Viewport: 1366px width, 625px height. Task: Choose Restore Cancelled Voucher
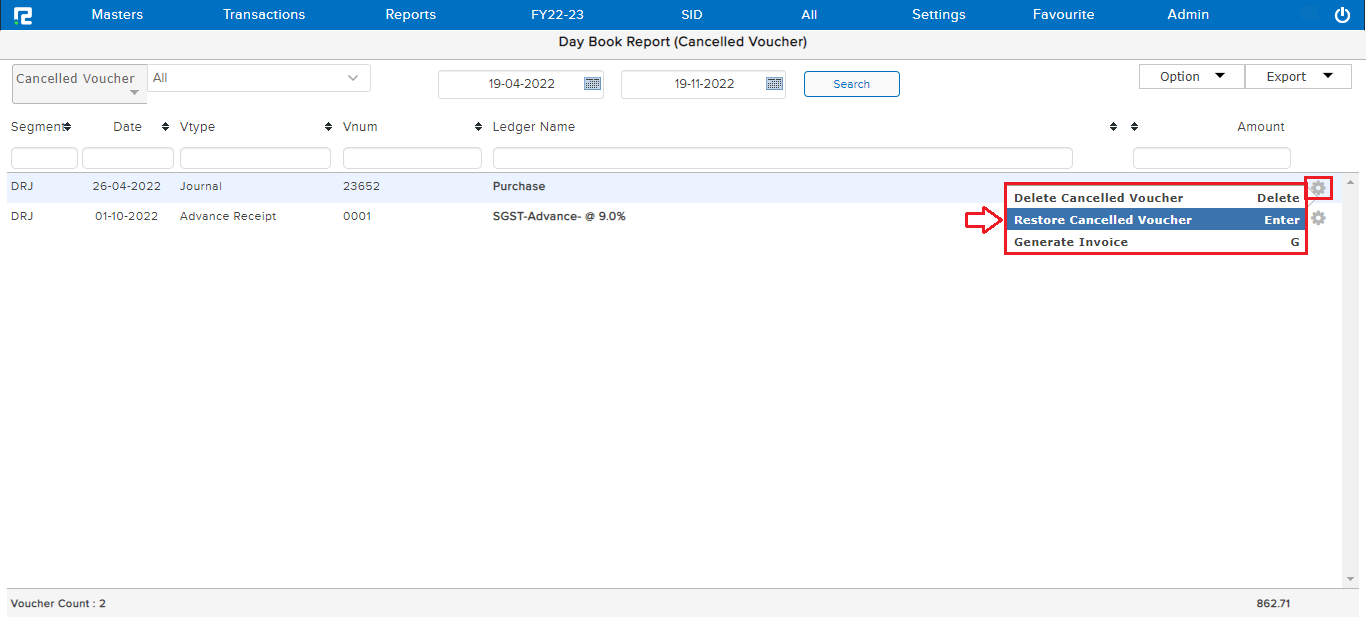(1100, 219)
